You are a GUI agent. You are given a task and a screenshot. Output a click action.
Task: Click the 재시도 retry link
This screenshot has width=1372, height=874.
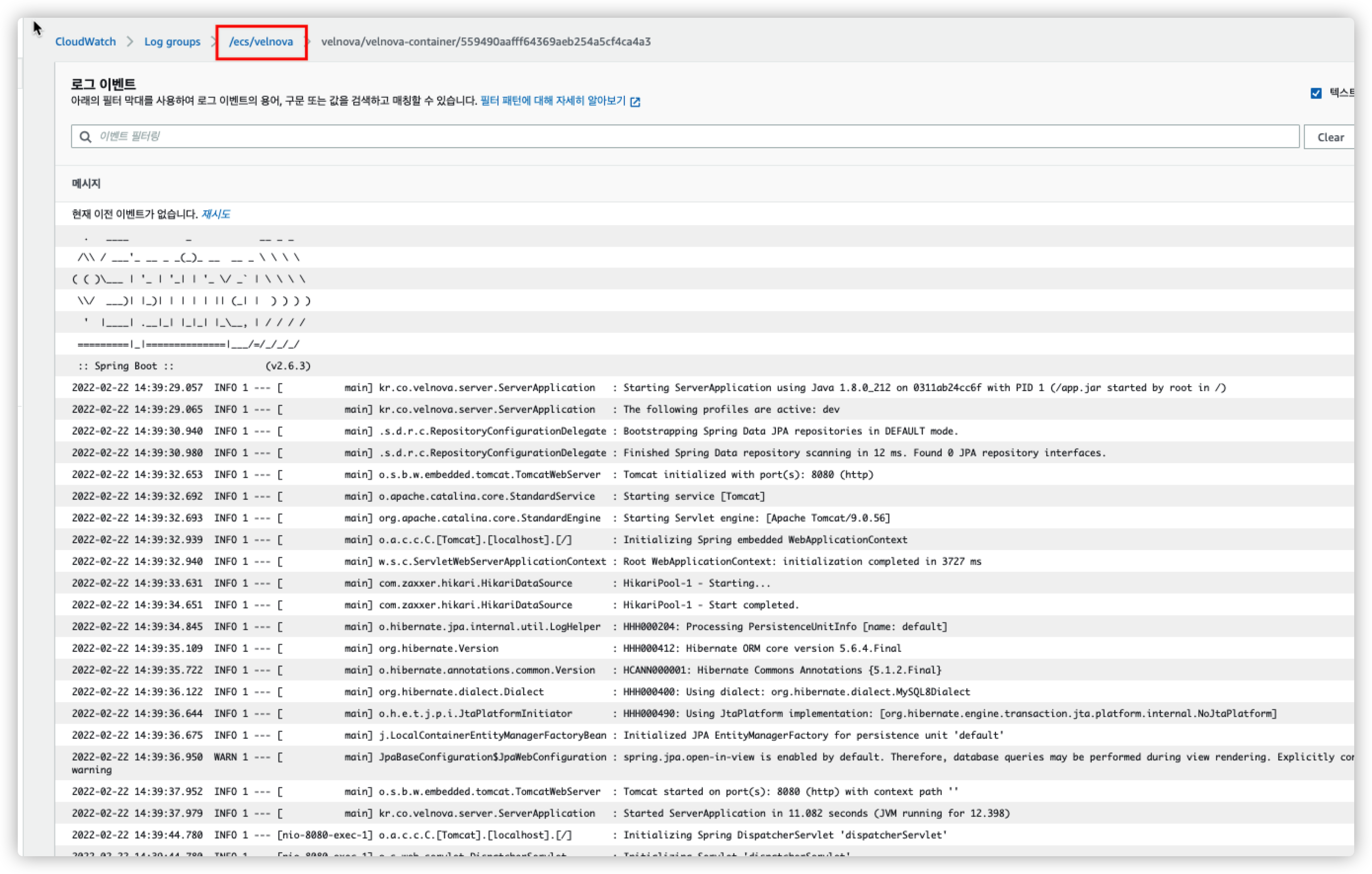click(x=215, y=214)
